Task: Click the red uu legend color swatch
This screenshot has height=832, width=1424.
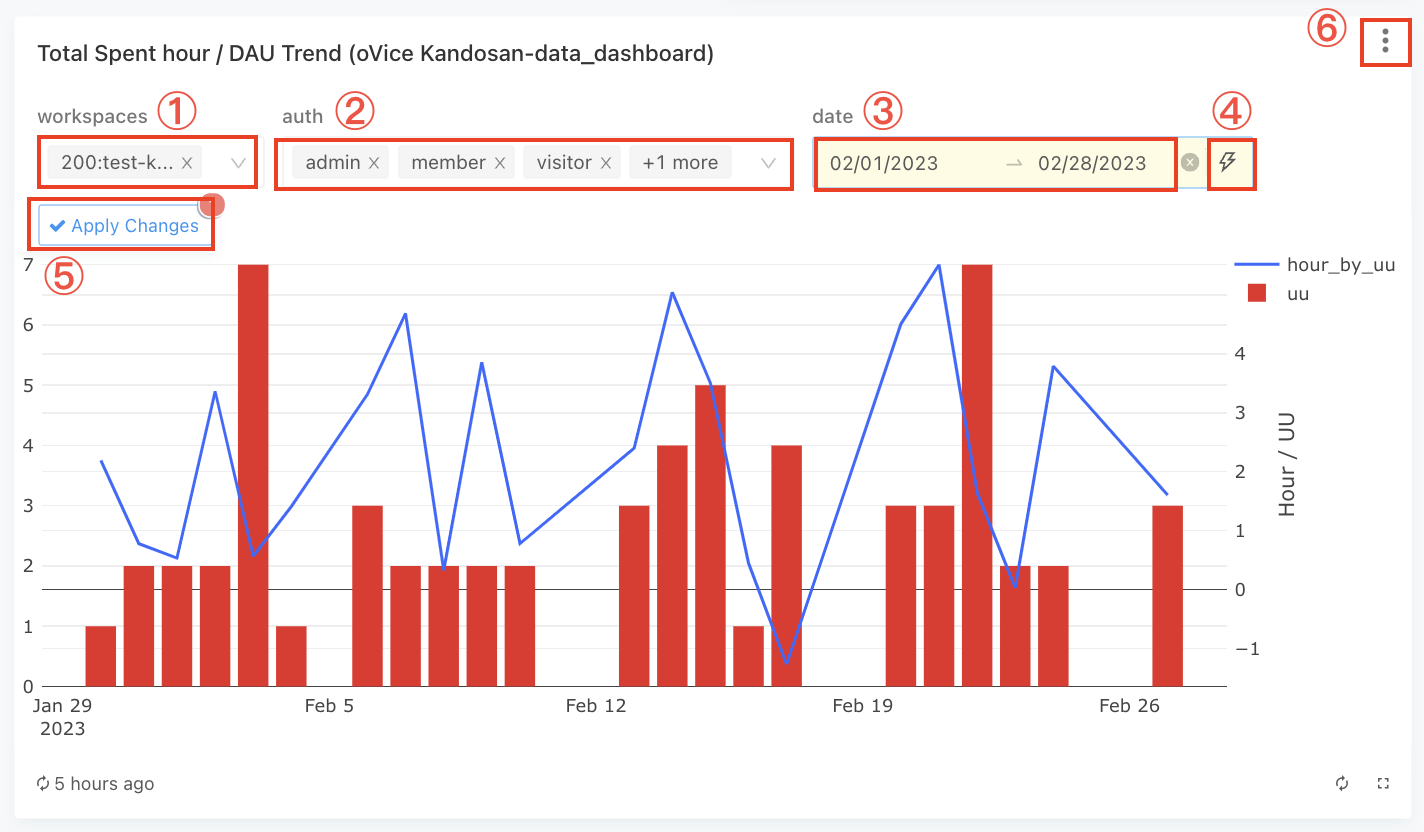Action: coord(1257,293)
